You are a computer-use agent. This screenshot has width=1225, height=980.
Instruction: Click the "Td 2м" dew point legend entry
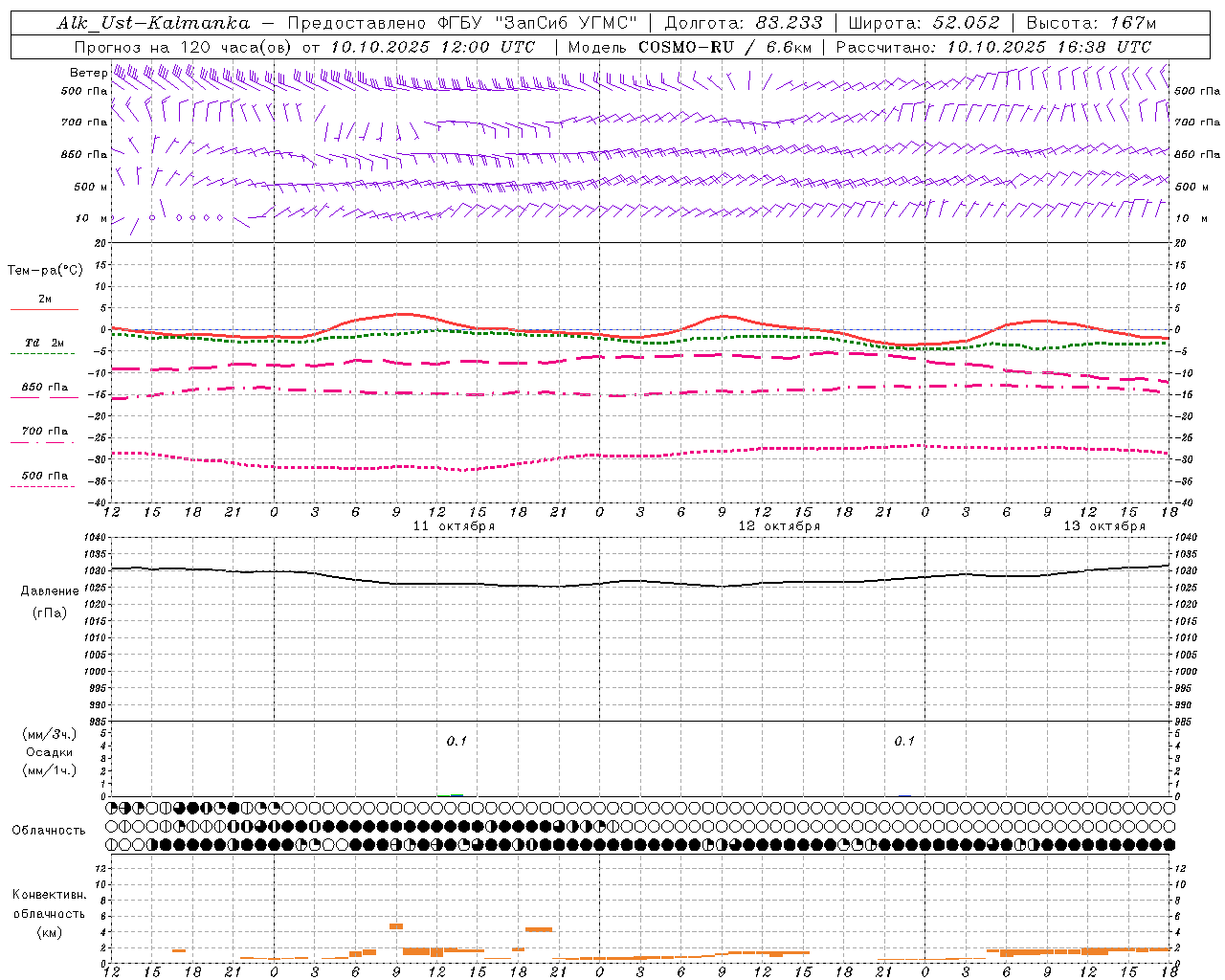(45, 343)
